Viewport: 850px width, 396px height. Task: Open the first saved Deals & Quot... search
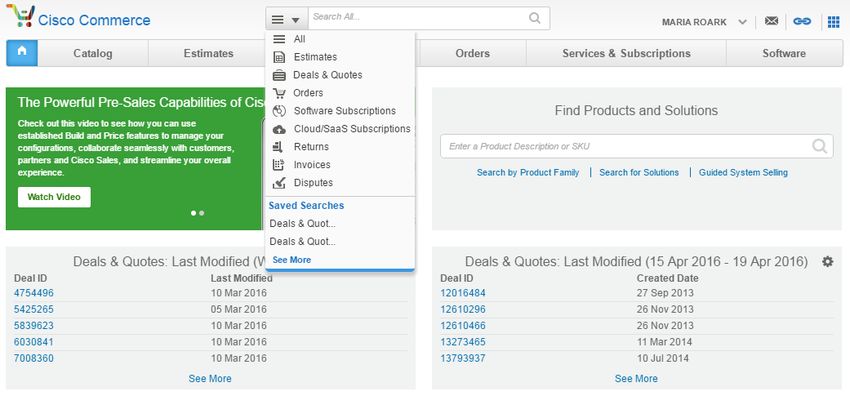click(x=302, y=223)
